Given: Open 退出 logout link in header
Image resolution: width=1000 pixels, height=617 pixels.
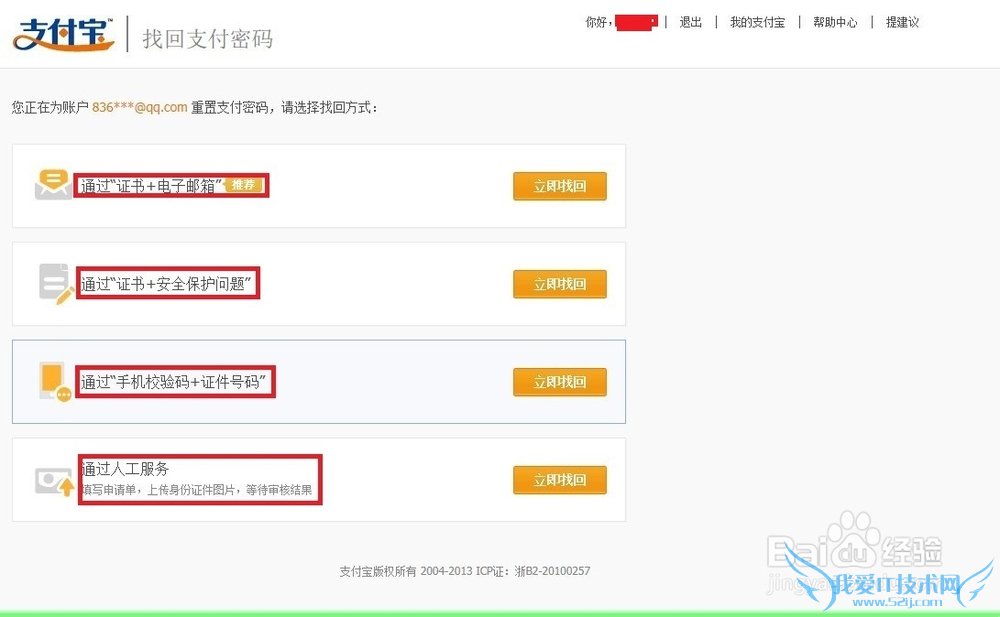Looking at the screenshot, I should click(690, 22).
